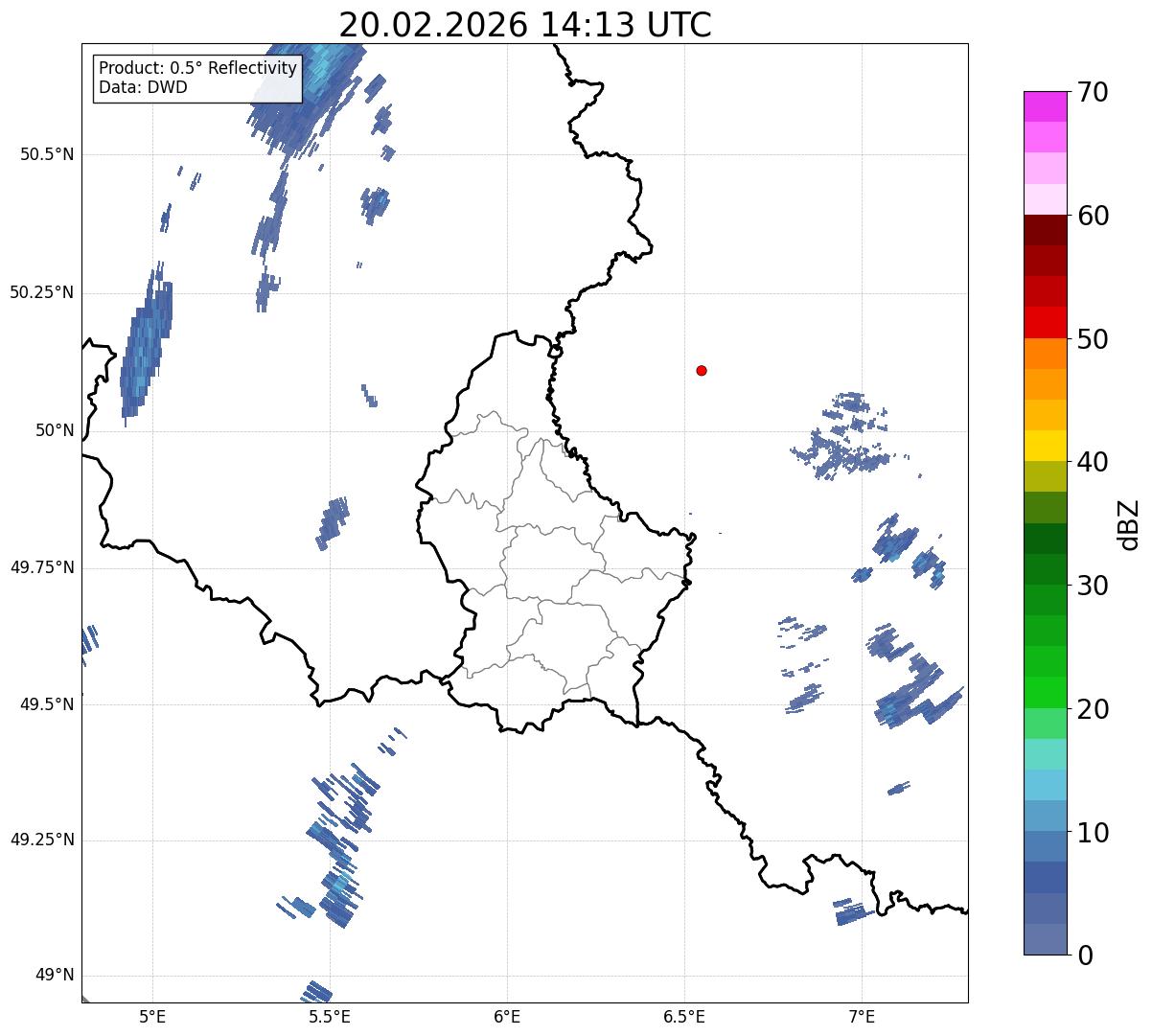This screenshot has width=1152, height=1036.
Task: Click the 49°N latitude label
Action: click(55, 976)
